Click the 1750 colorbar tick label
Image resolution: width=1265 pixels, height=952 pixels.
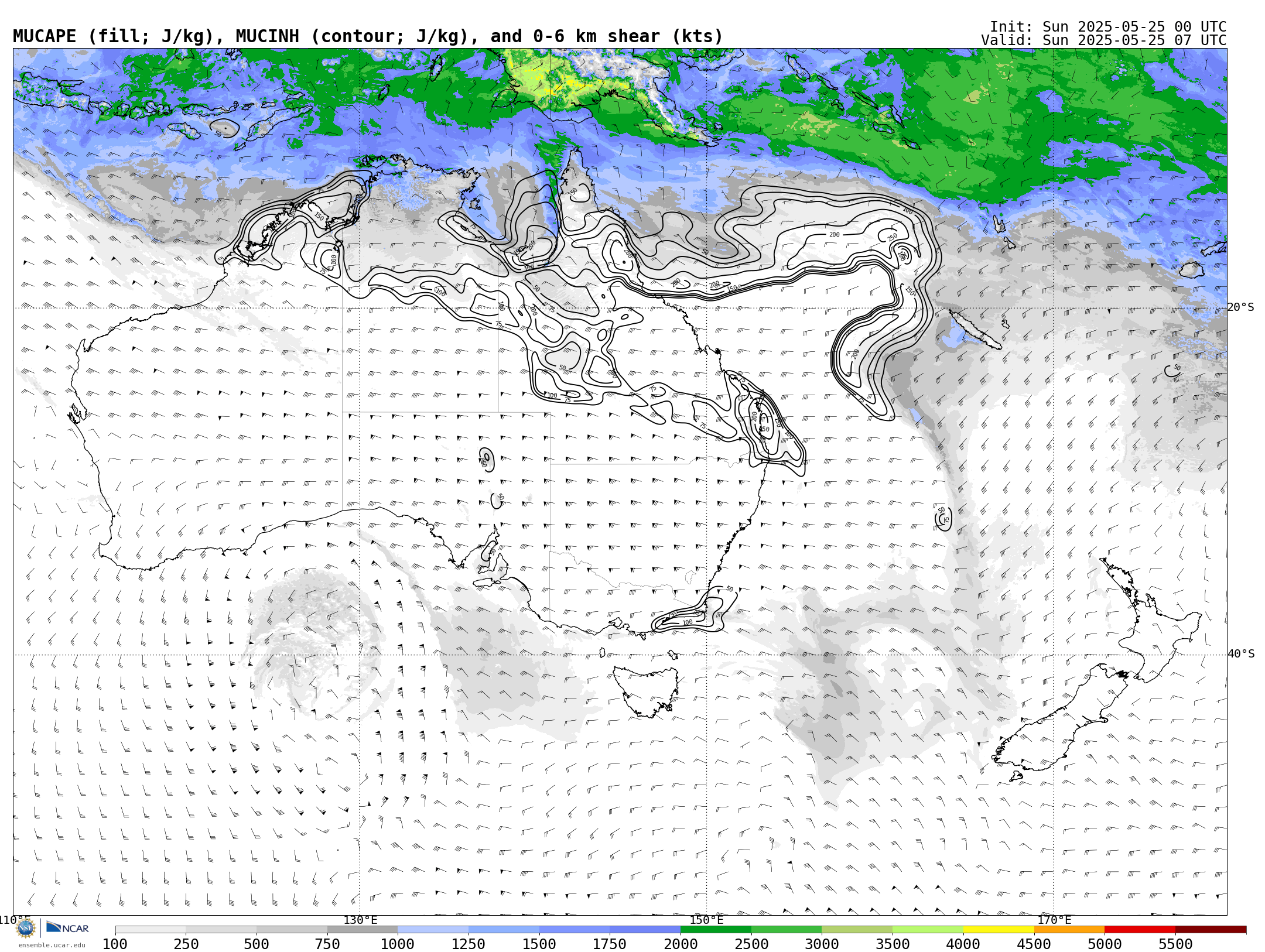610,944
